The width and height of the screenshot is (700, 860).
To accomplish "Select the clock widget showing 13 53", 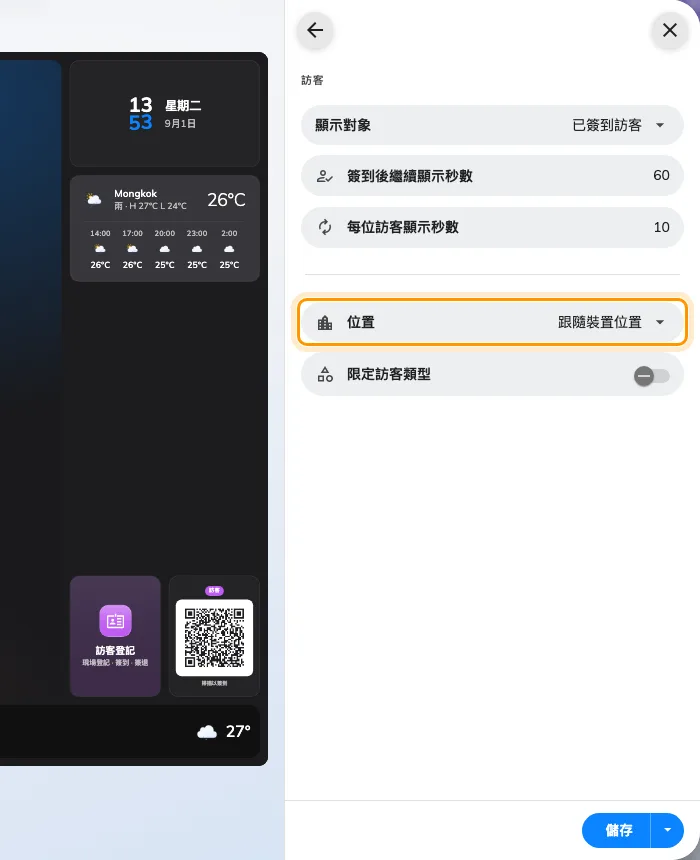I will click(x=165, y=114).
